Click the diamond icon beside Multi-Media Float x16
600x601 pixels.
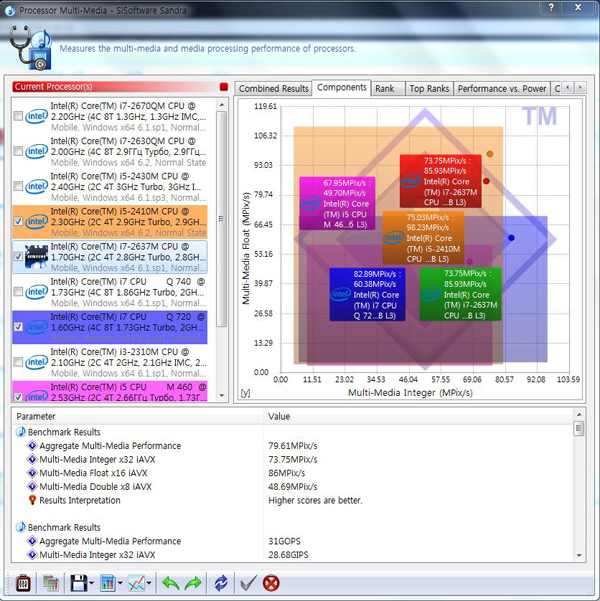pos(33,473)
